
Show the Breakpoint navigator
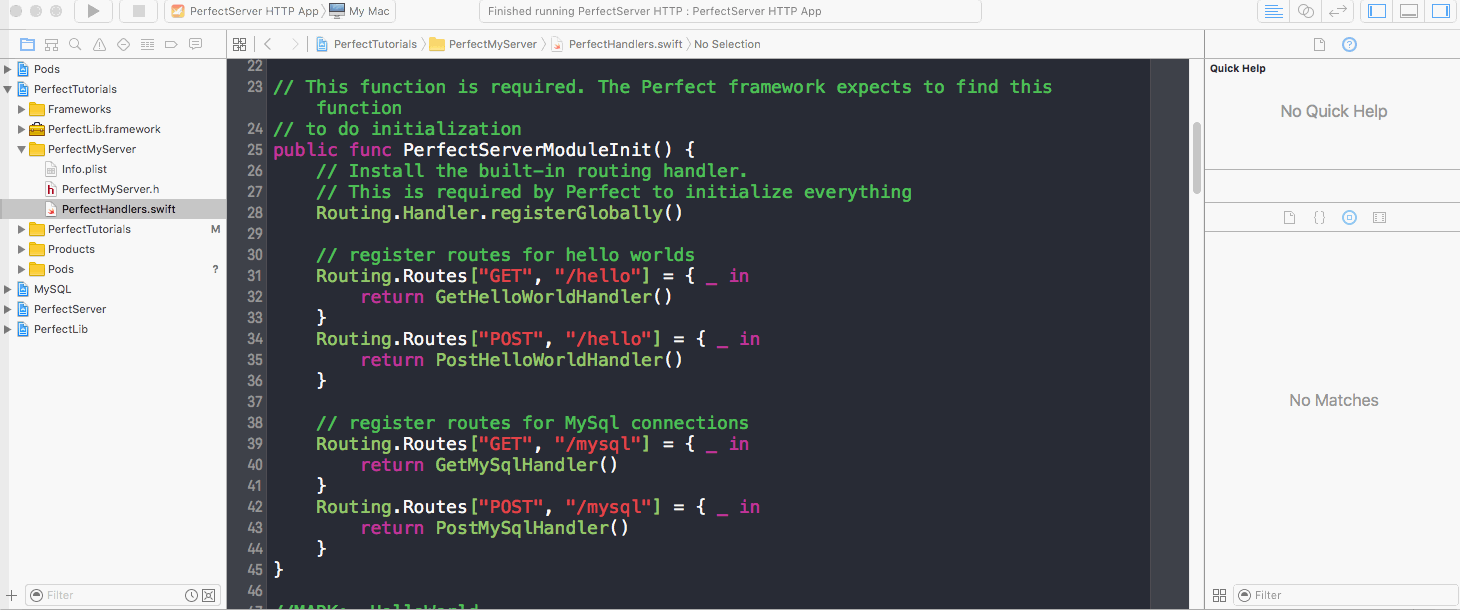tap(171, 44)
